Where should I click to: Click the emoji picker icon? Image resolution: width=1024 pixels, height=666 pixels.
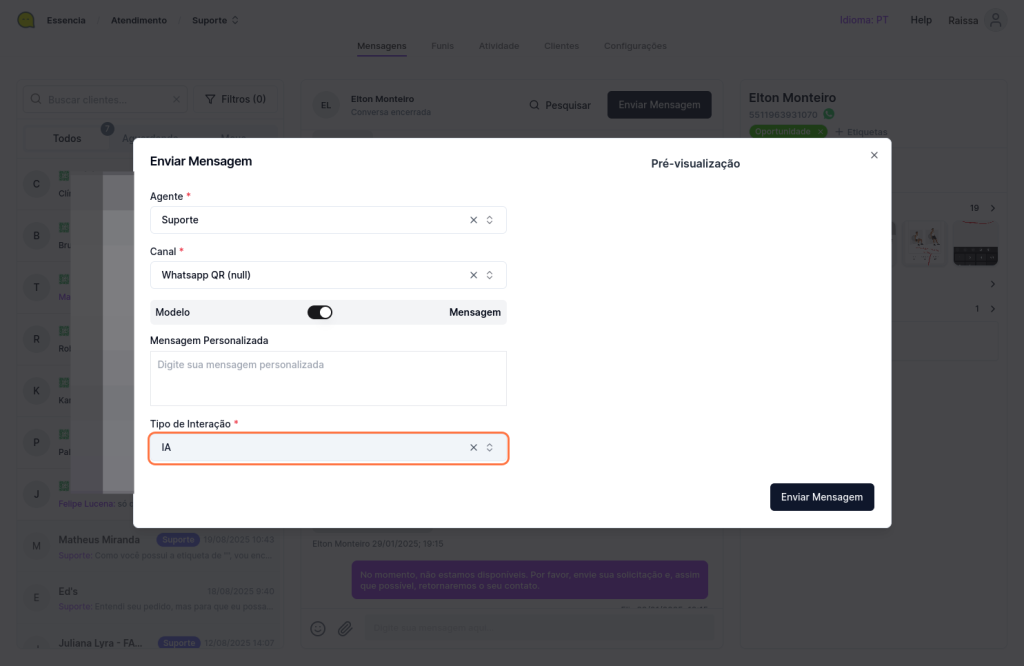coord(318,629)
